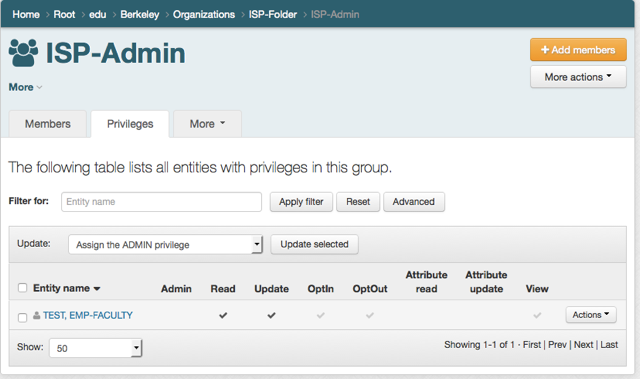Expand the More link under the title
The image size is (640, 379).
[x=25, y=87]
